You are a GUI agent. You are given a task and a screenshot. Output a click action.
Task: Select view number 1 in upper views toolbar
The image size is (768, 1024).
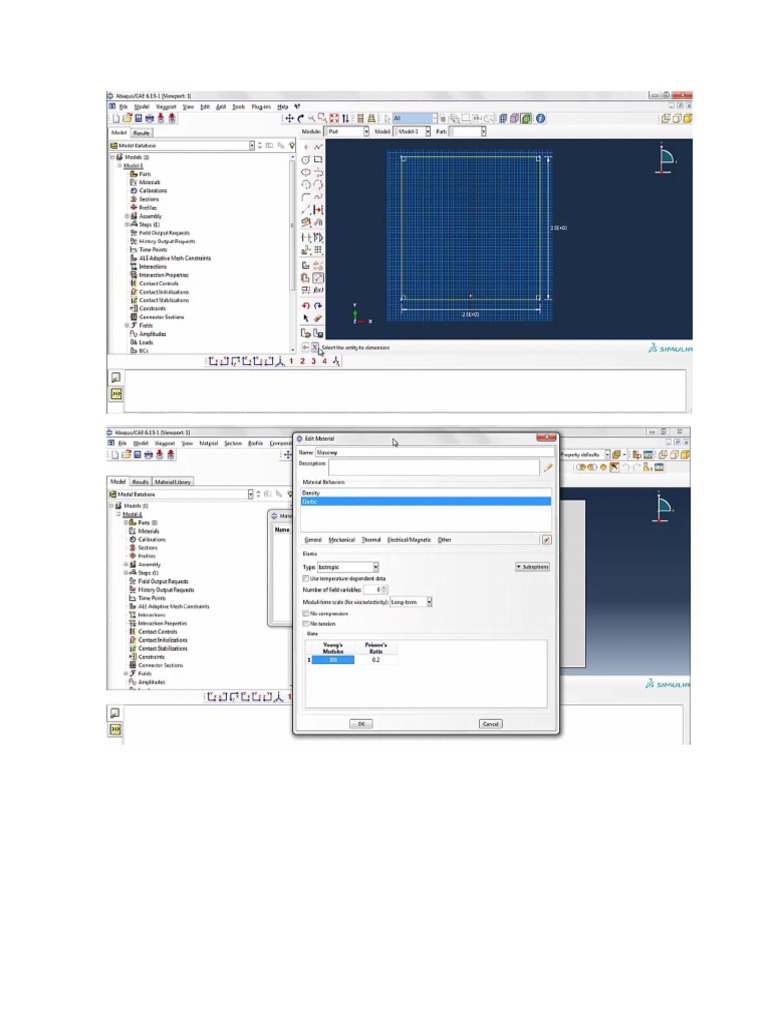coord(291,361)
